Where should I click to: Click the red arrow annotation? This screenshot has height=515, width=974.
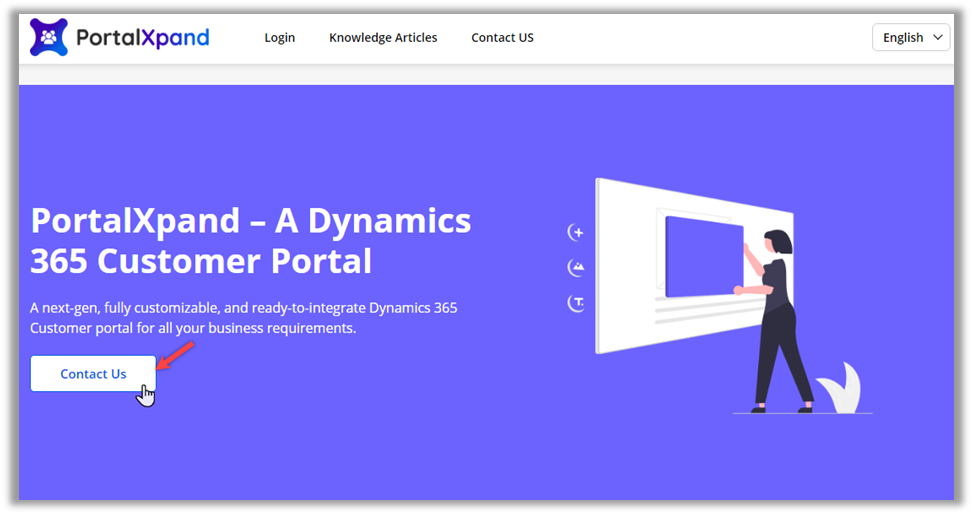(176, 354)
